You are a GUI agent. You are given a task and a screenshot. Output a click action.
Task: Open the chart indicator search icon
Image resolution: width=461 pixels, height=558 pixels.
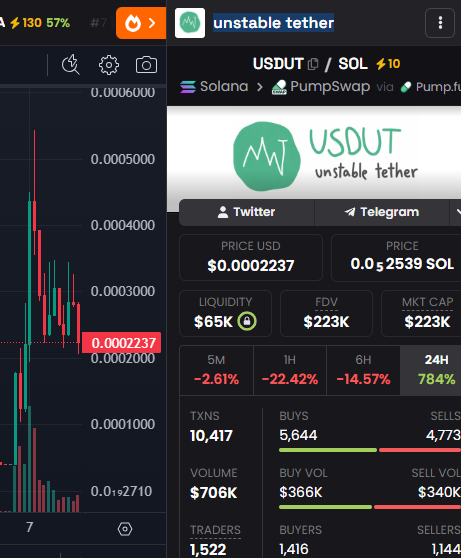click(x=70, y=65)
